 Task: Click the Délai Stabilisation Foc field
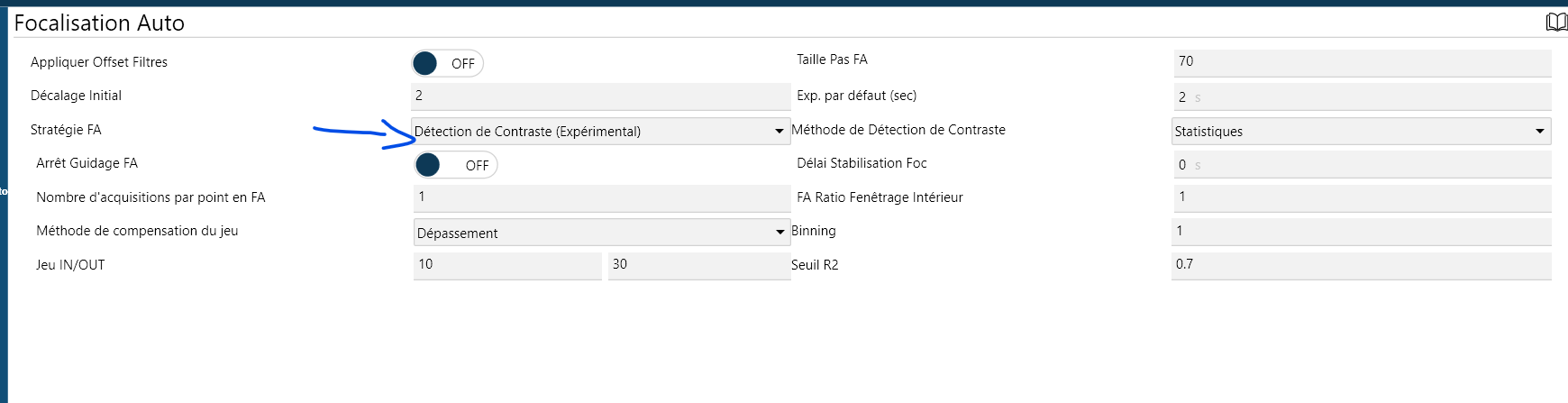(1361, 165)
